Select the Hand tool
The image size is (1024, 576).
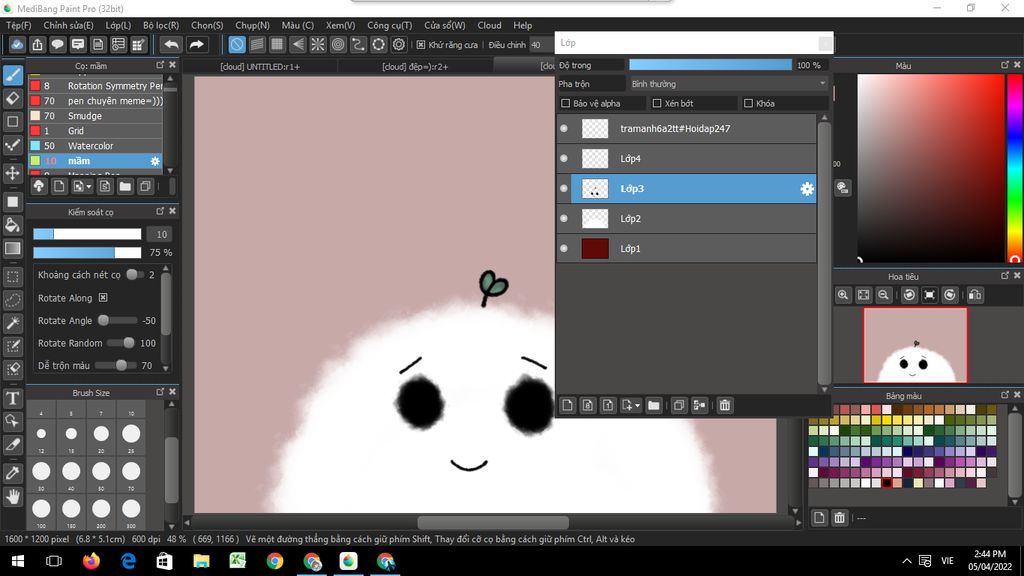coord(13,497)
